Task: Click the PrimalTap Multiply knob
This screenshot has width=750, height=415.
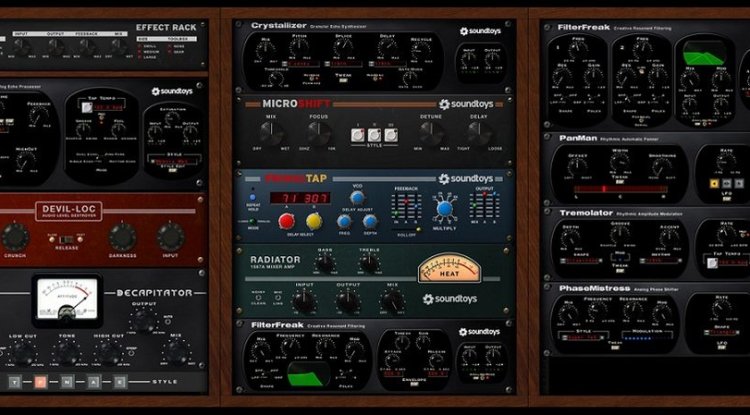Action: click(x=444, y=209)
